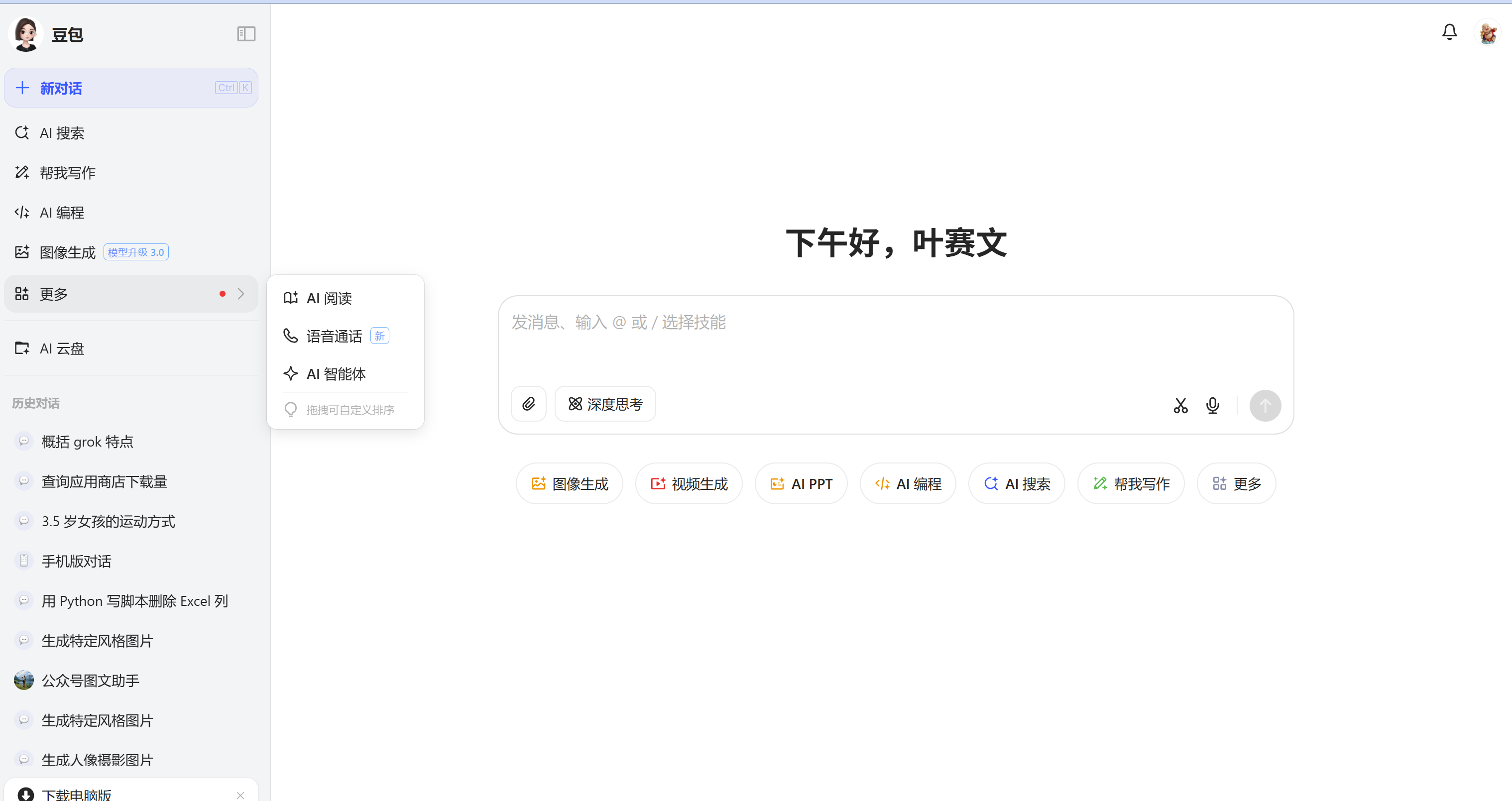Image resolution: width=1512 pixels, height=801 pixels.
Task: Open AI 云盘 in the sidebar
Action: [x=131, y=348]
